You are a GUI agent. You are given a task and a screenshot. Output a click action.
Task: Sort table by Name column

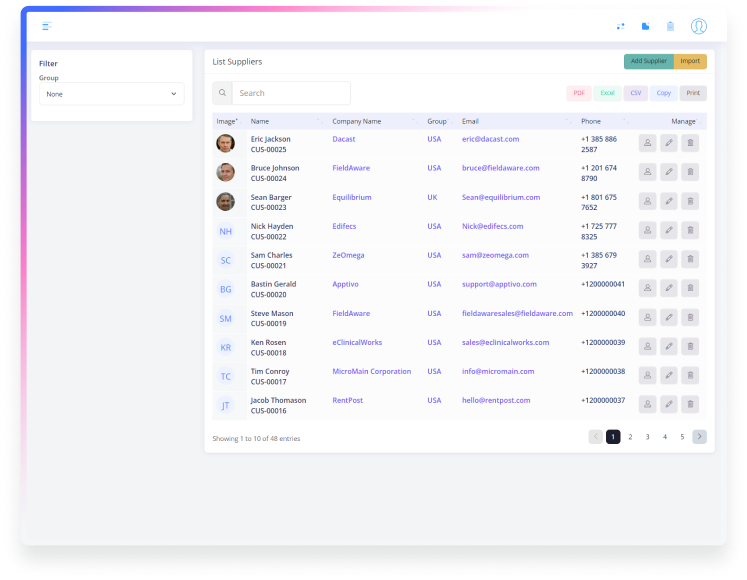[287, 122]
